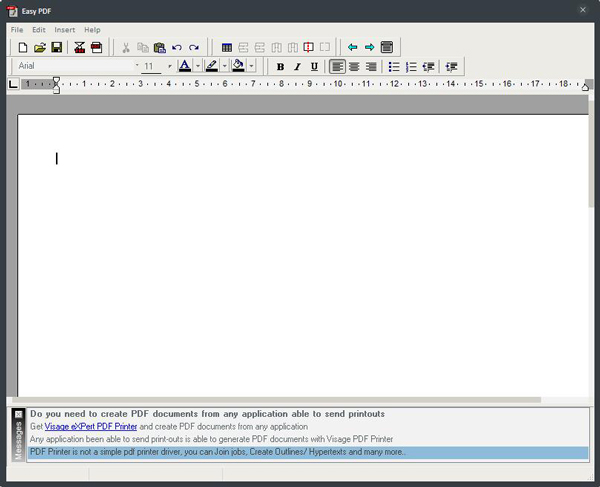Click the last indent icon in the formatting toolbar
The height and width of the screenshot is (487, 600).
click(x=452, y=67)
